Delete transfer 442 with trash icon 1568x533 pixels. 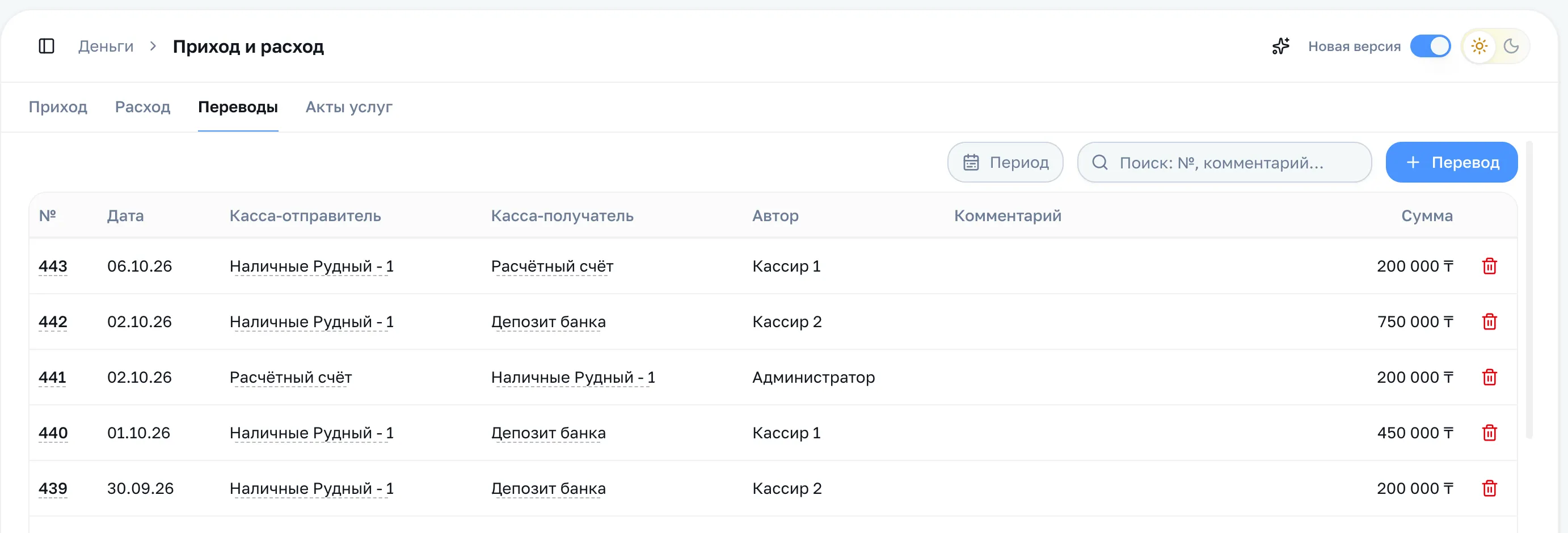[1489, 322]
